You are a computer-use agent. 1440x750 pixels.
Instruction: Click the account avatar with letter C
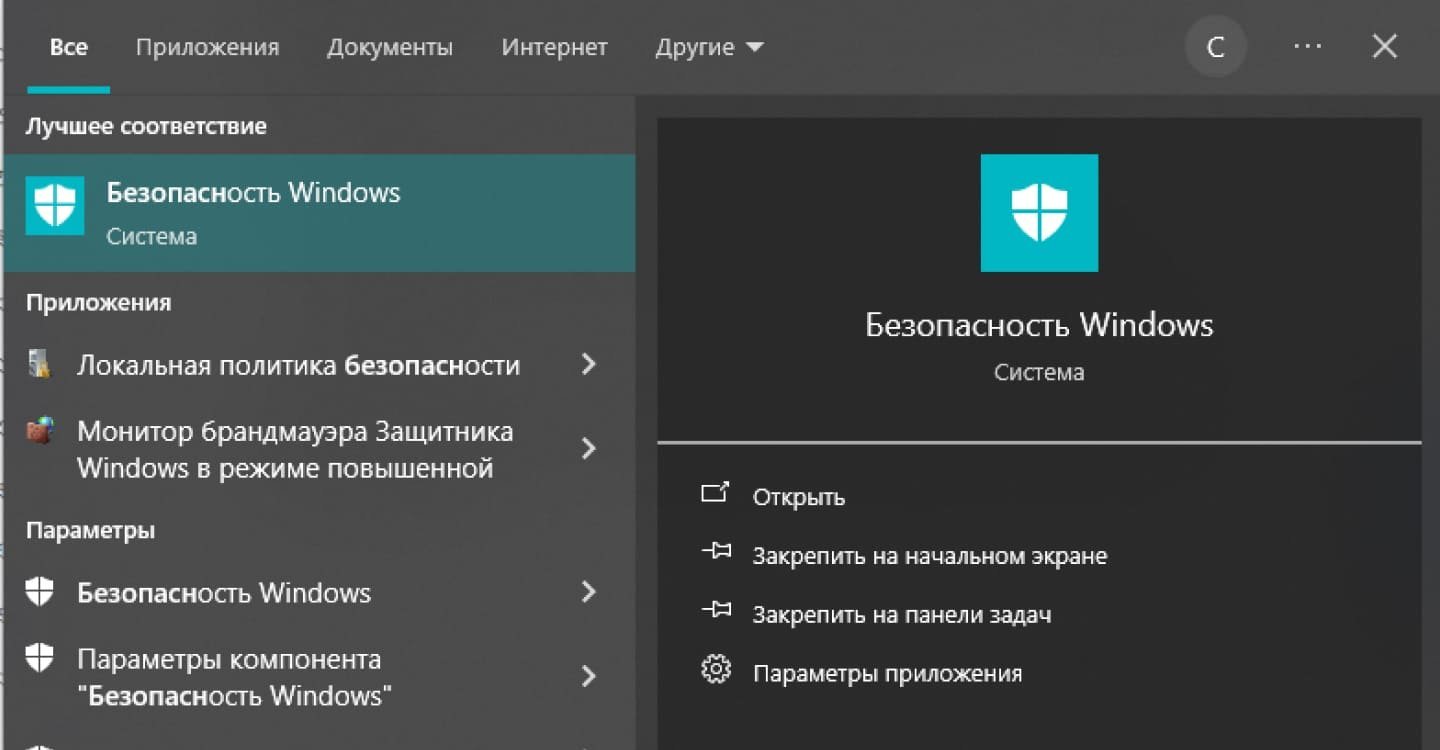coord(1216,47)
